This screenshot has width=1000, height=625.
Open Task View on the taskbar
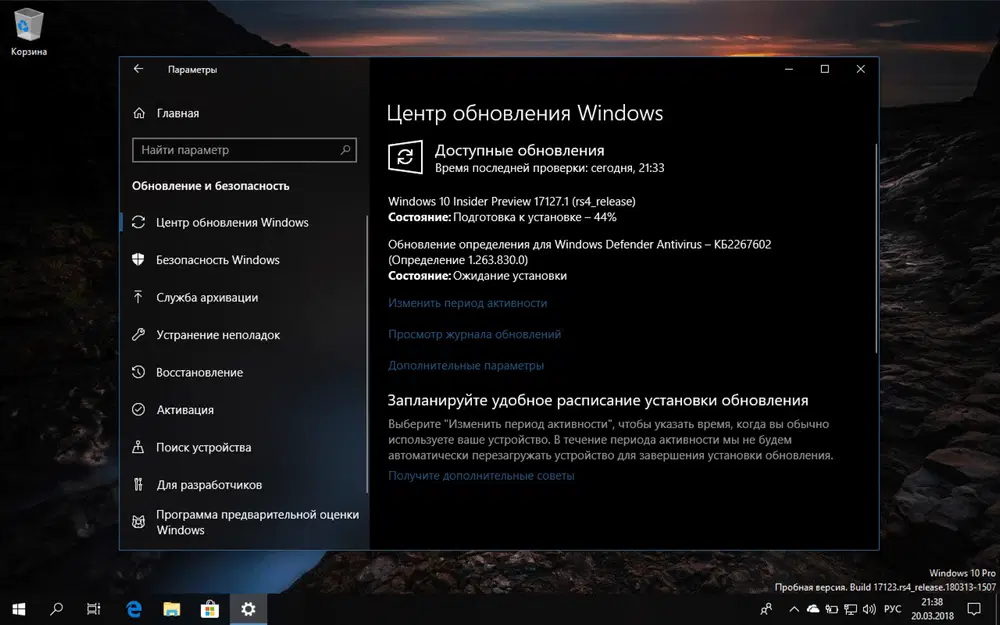[x=93, y=609]
